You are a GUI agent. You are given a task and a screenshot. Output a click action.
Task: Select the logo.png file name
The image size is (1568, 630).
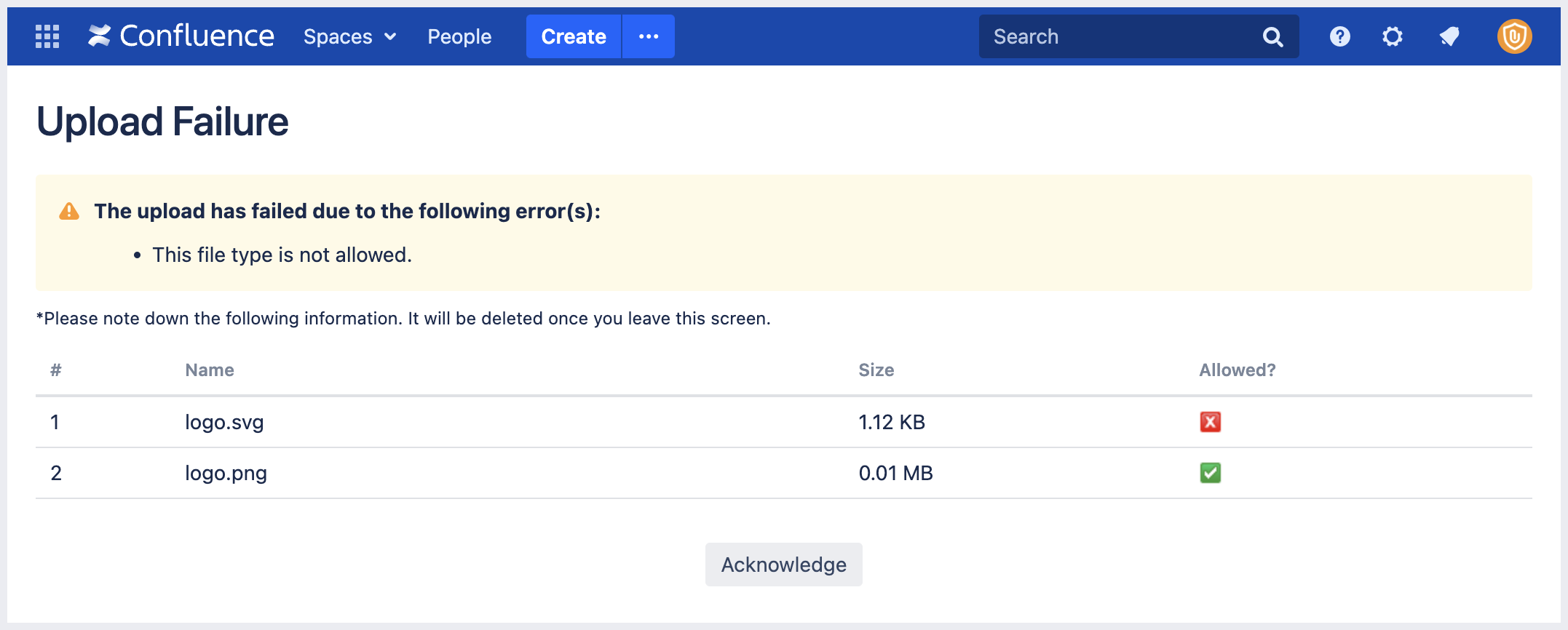(x=226, y=473)
